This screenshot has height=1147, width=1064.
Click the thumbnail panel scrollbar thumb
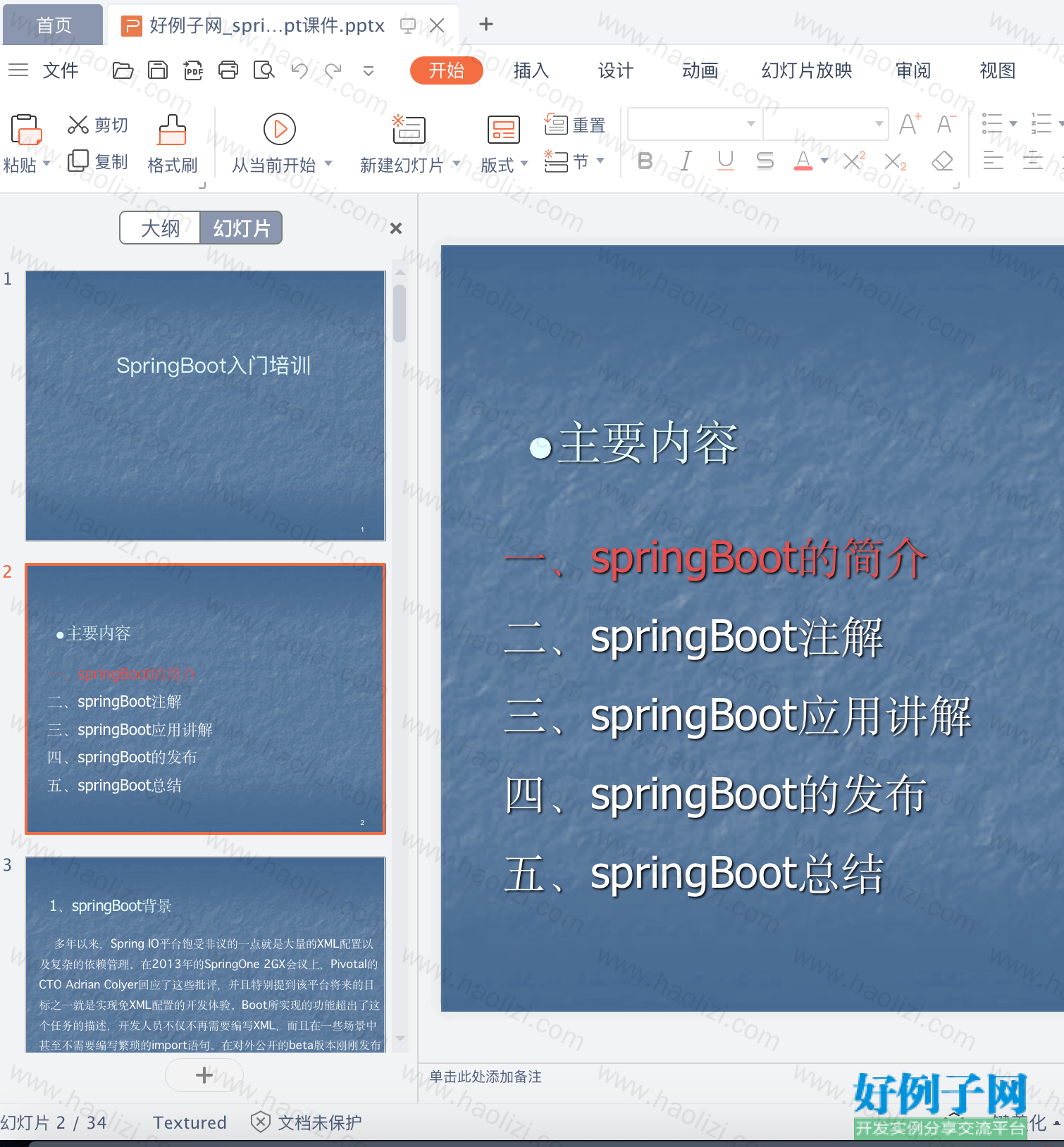click(x=400, y=314)
